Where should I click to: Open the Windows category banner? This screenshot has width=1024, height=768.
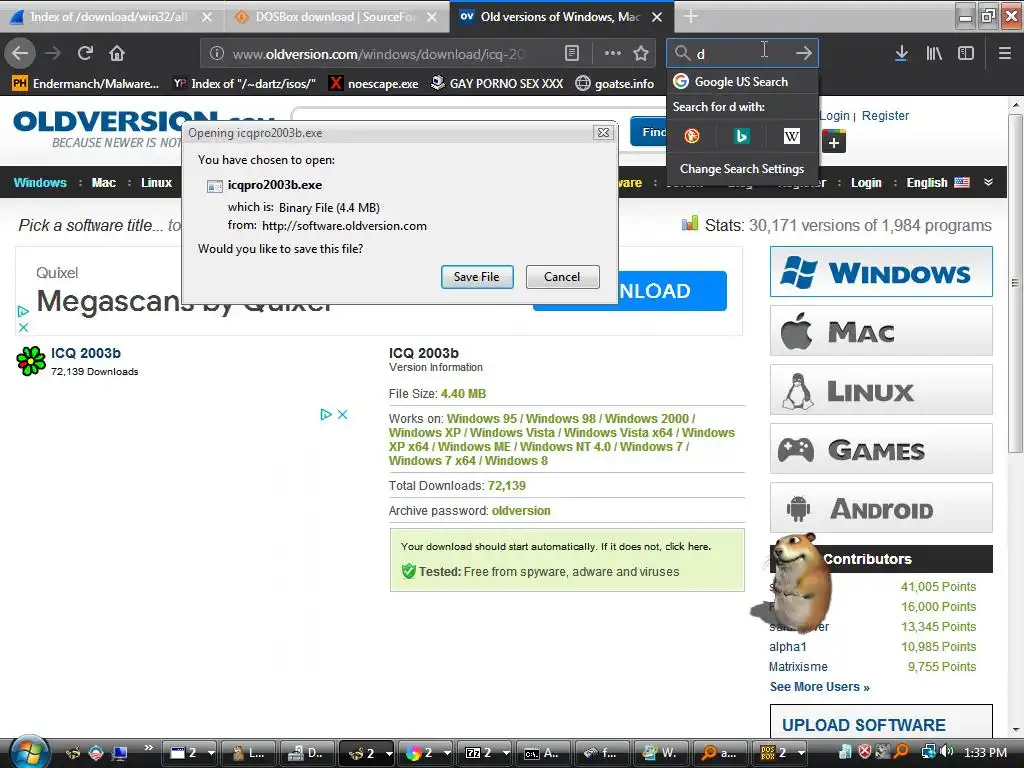coord(881,272)
